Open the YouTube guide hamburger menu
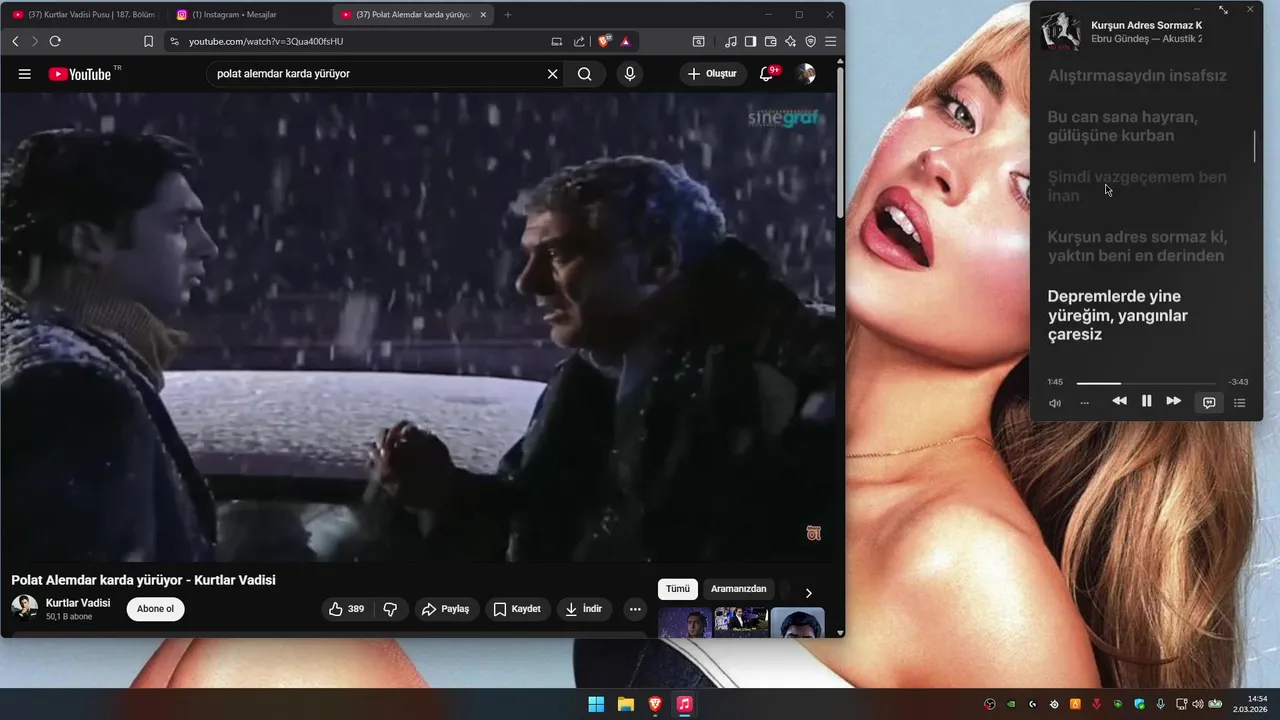Image resolution: width=1280 pixels, height=720 pixels. (x=25, y=74)
